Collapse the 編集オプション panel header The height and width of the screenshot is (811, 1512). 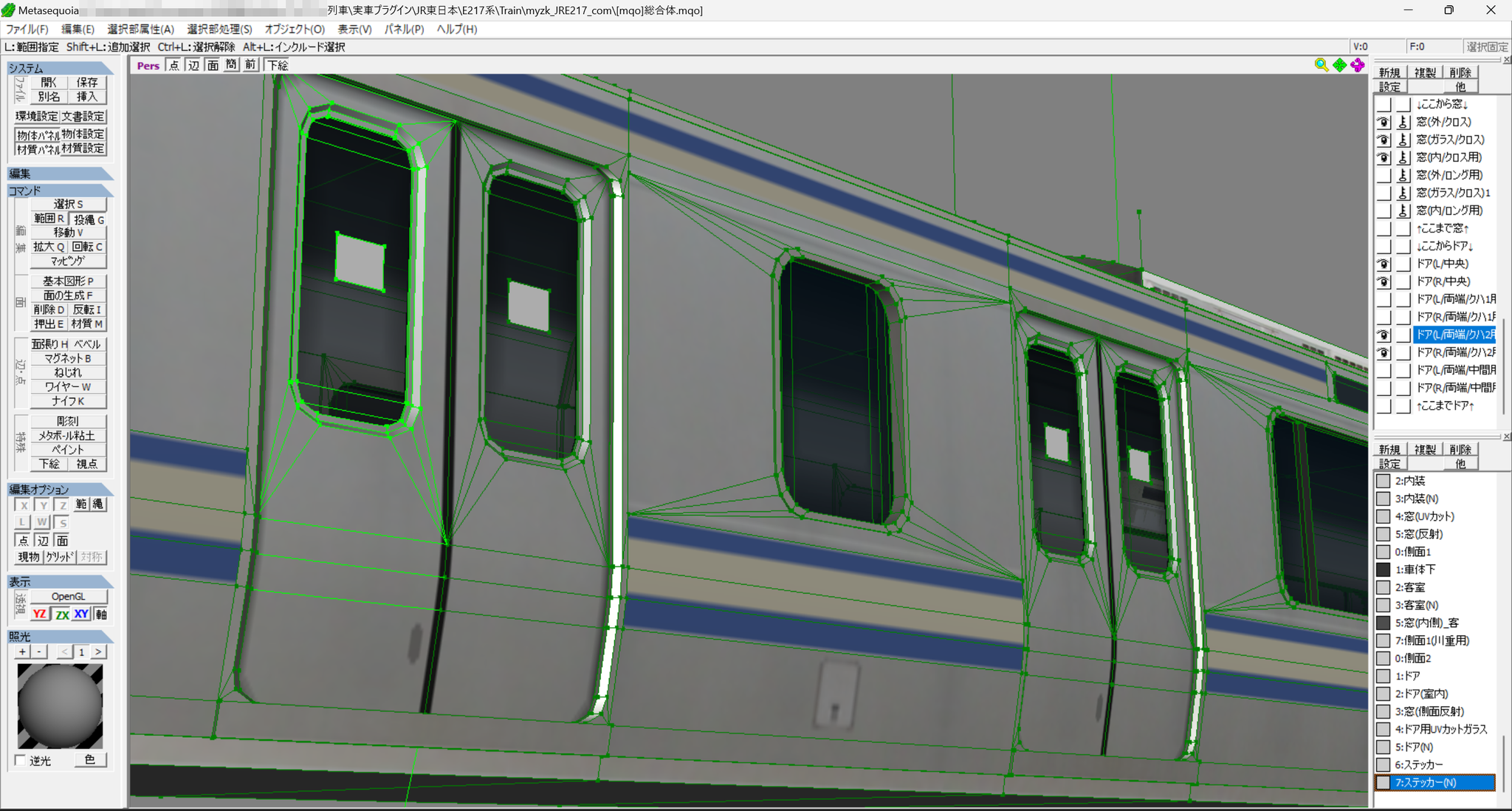[60, 489]
